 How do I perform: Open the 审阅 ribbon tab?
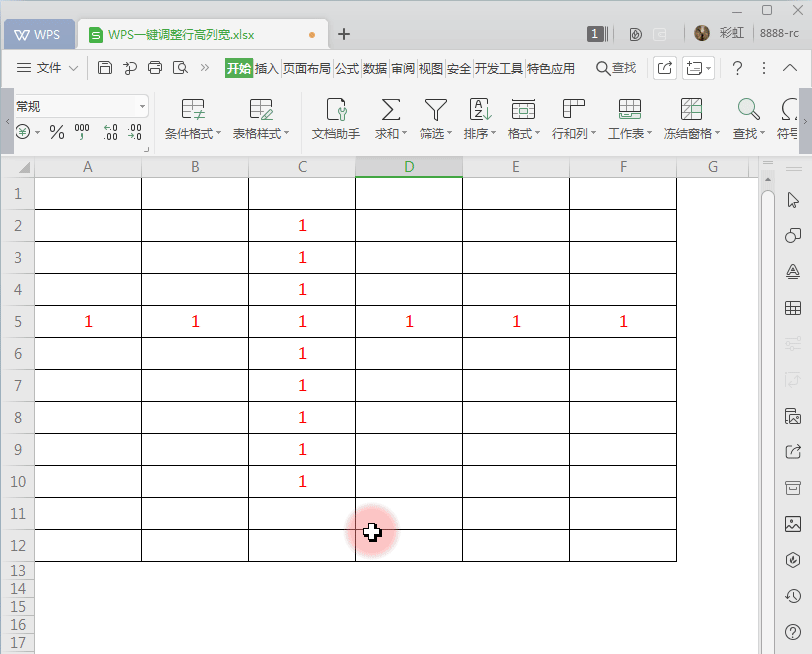coord(403,68)
